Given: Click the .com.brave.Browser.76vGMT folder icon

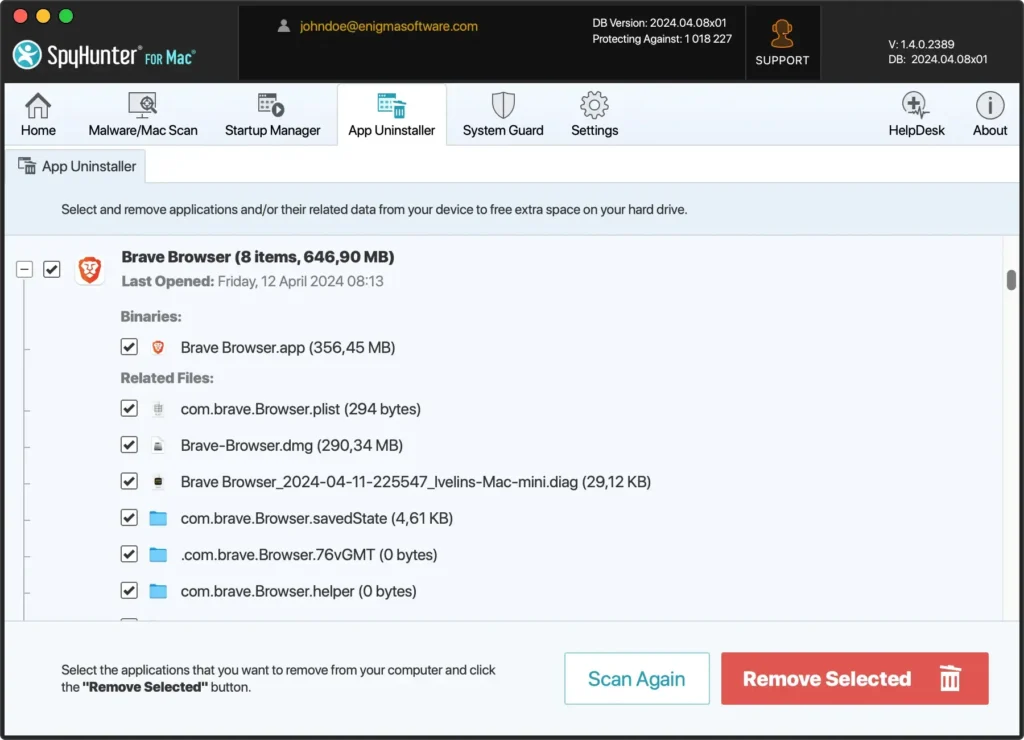Looking at the screenshot, I should point(158,555).
